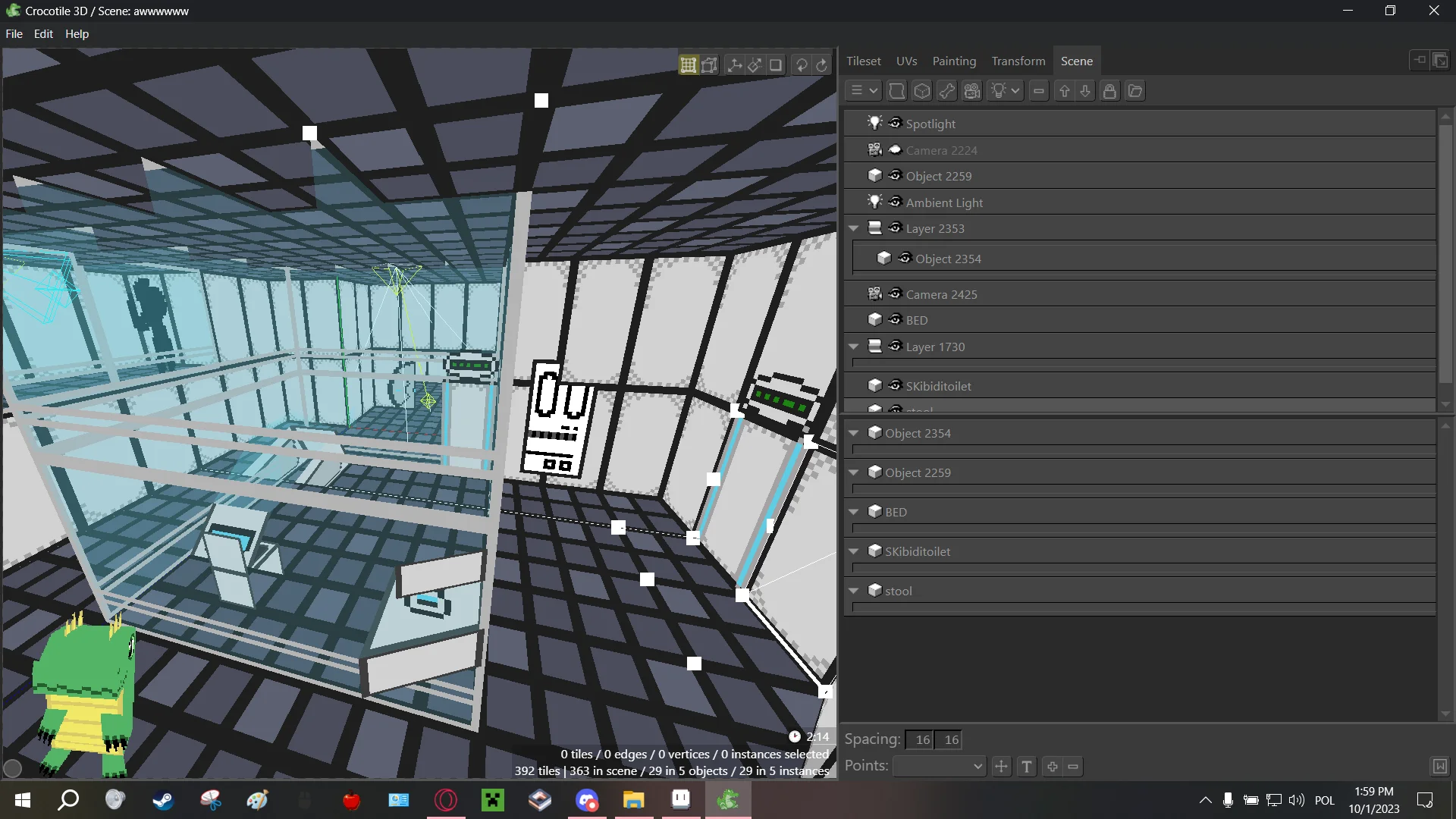Click the Undo arrow in the viewport toolbar

coord(802,65)
